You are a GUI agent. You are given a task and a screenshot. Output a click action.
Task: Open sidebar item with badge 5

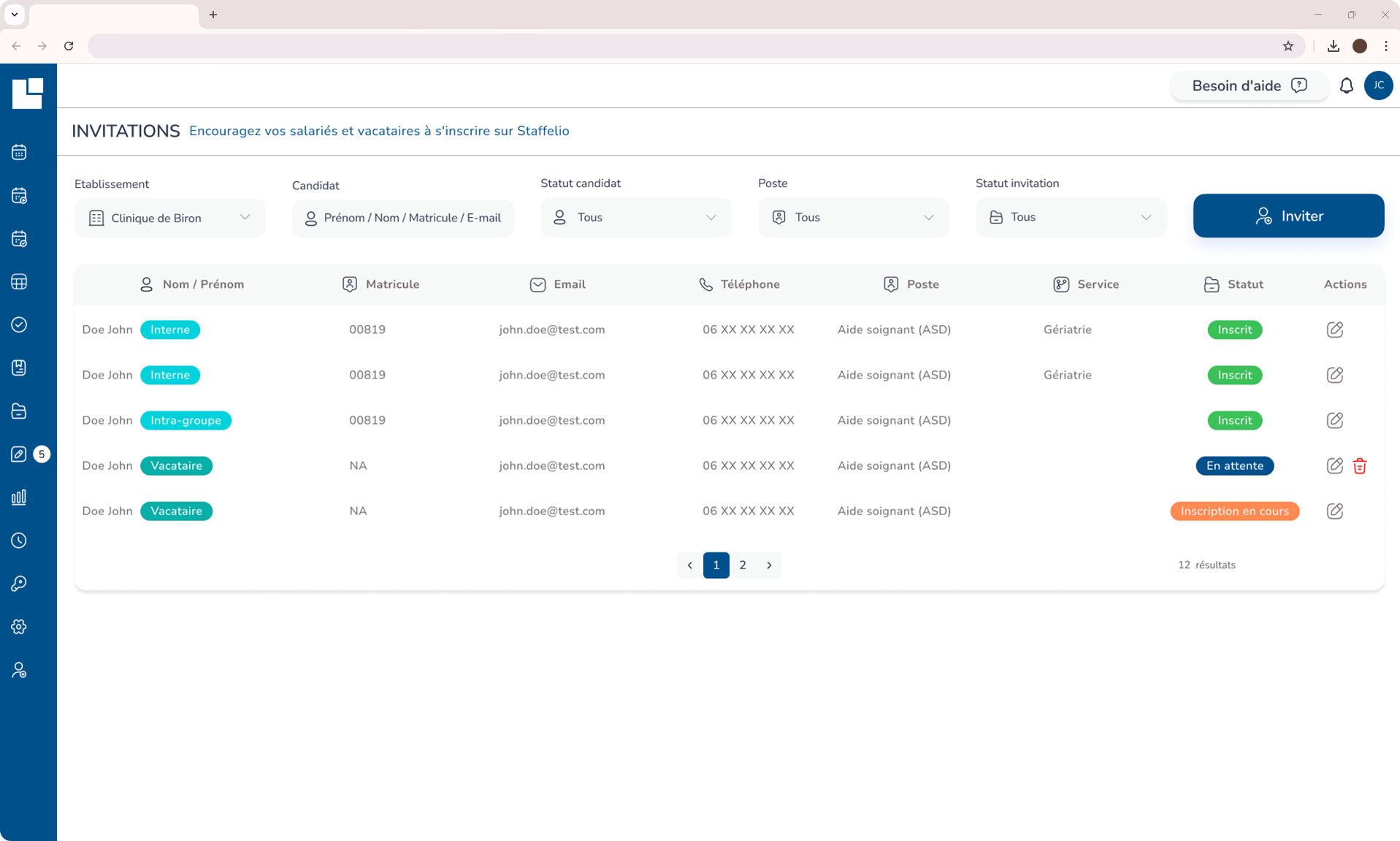(x=19, y=454)
